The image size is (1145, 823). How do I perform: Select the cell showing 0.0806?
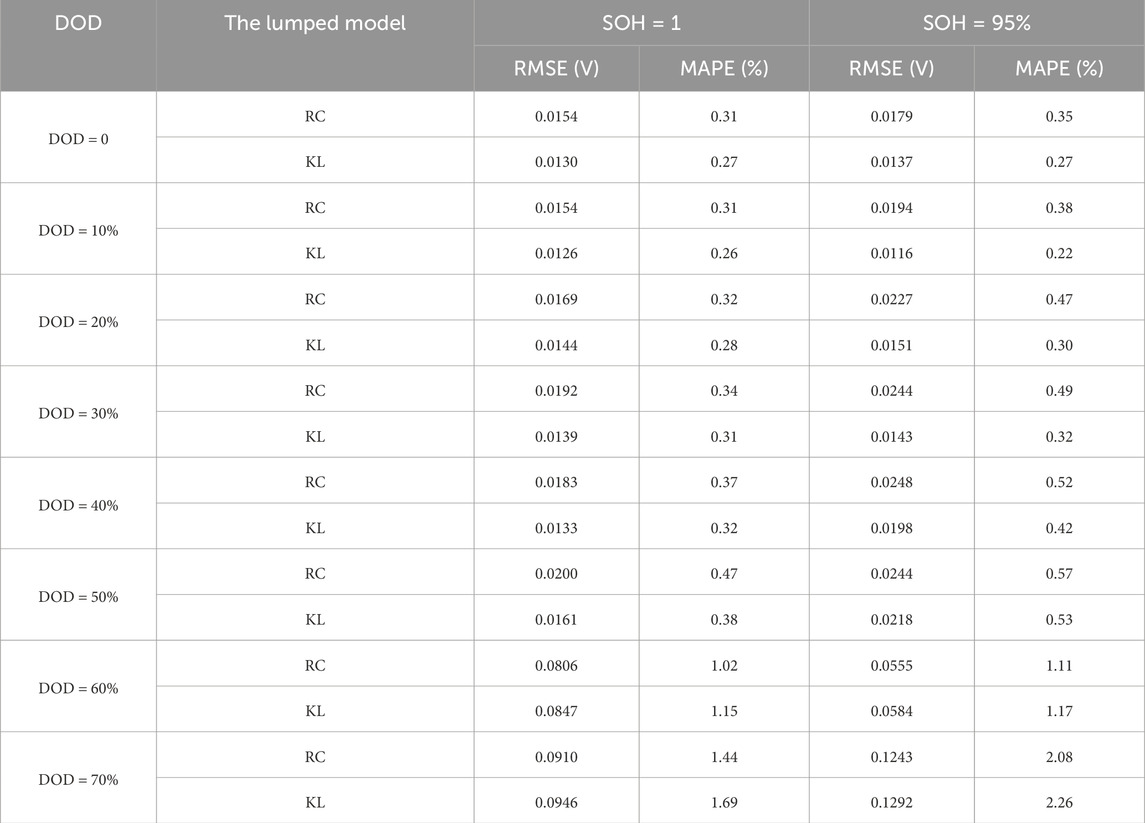[556, 665]
